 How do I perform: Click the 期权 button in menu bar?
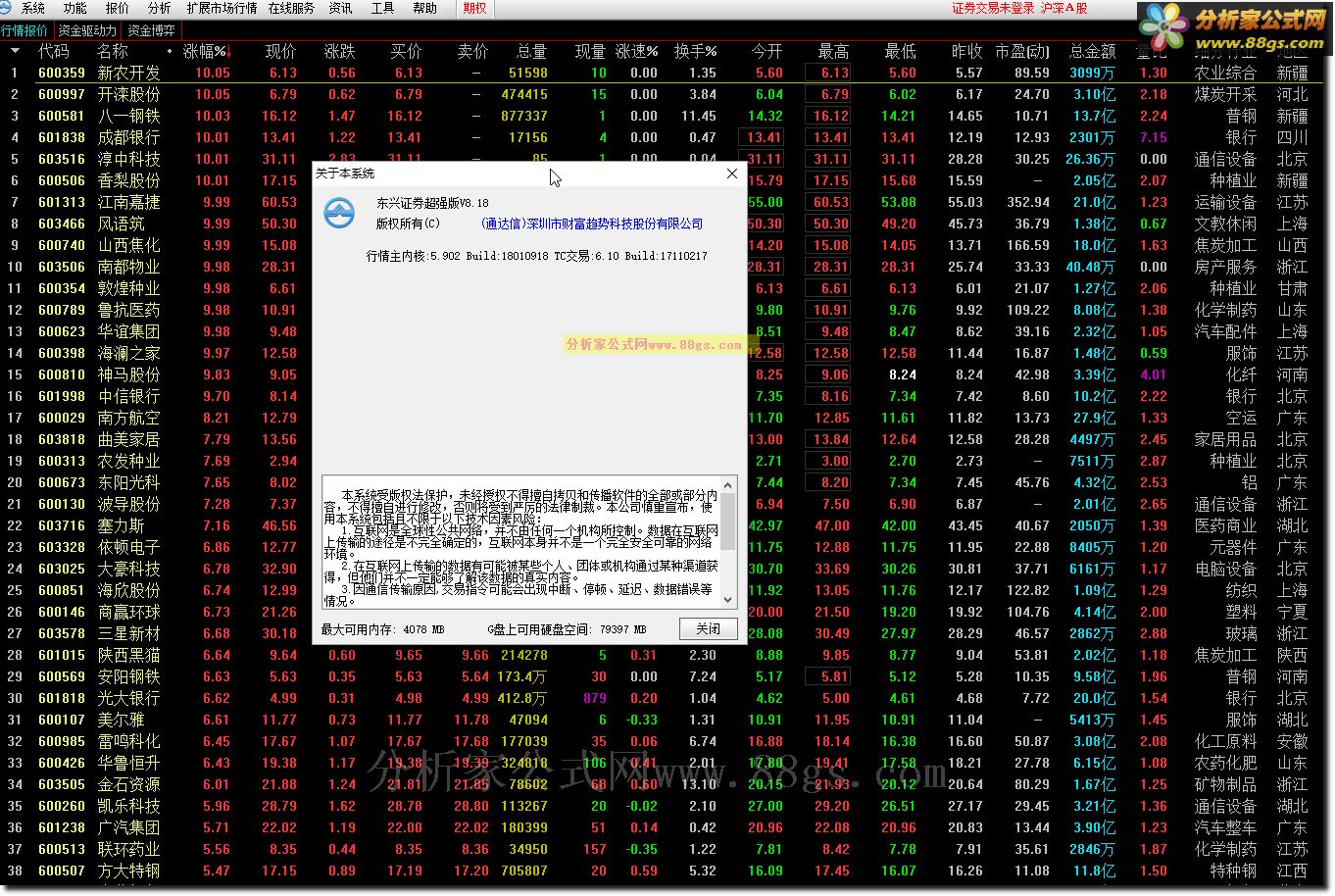tap(474, 8)
